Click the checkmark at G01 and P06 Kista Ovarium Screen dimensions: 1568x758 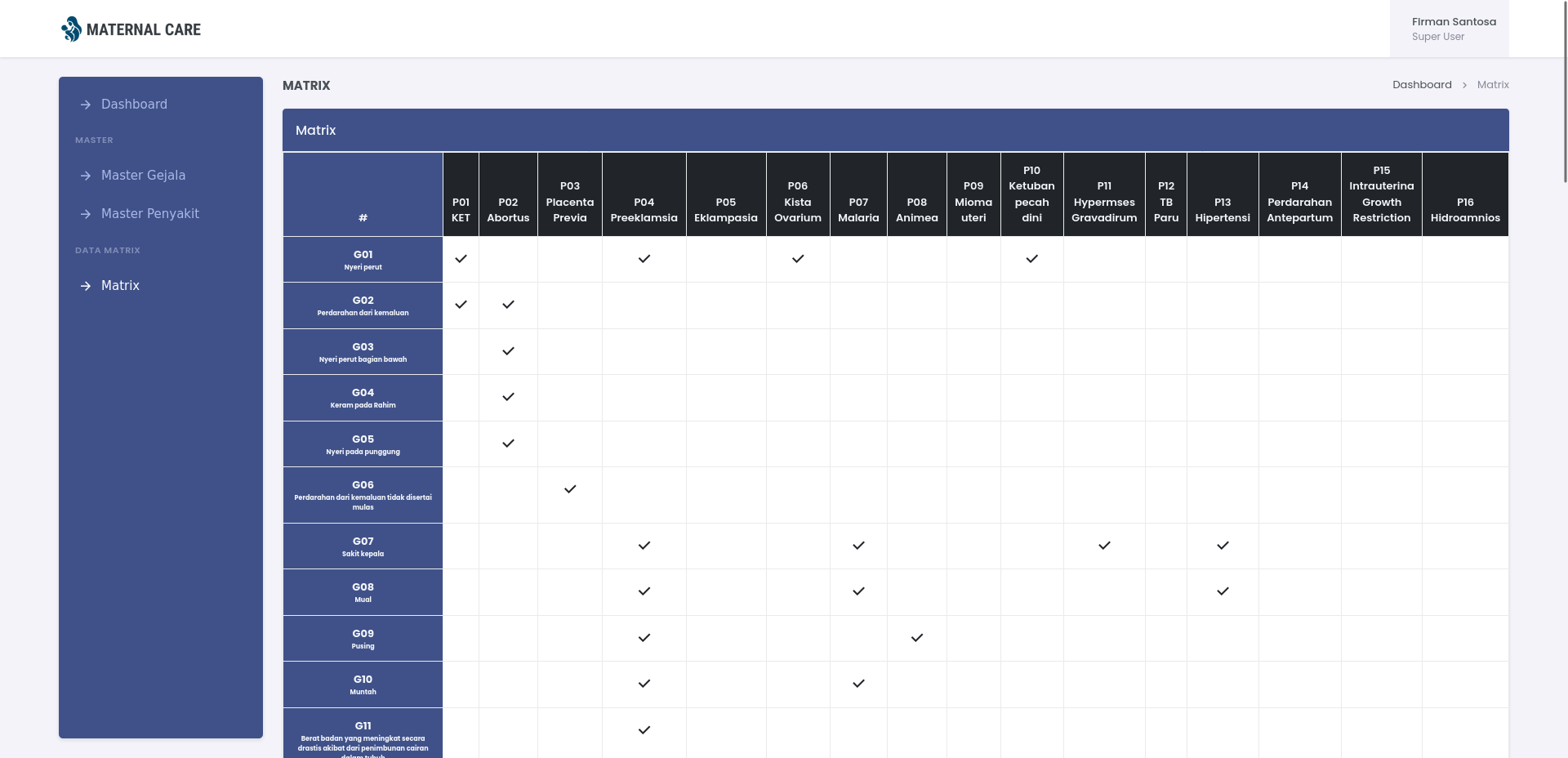coord(798,259)
